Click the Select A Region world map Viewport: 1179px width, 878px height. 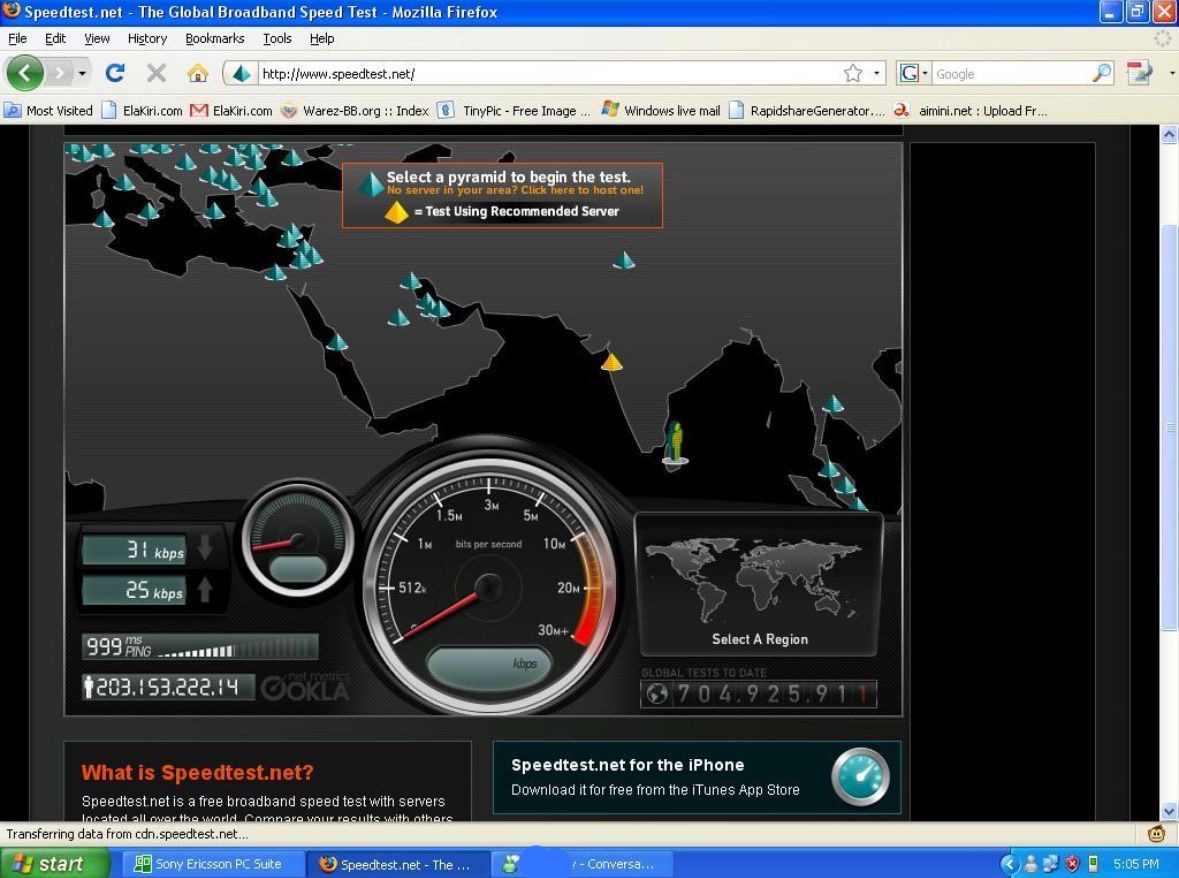[759, 586]
